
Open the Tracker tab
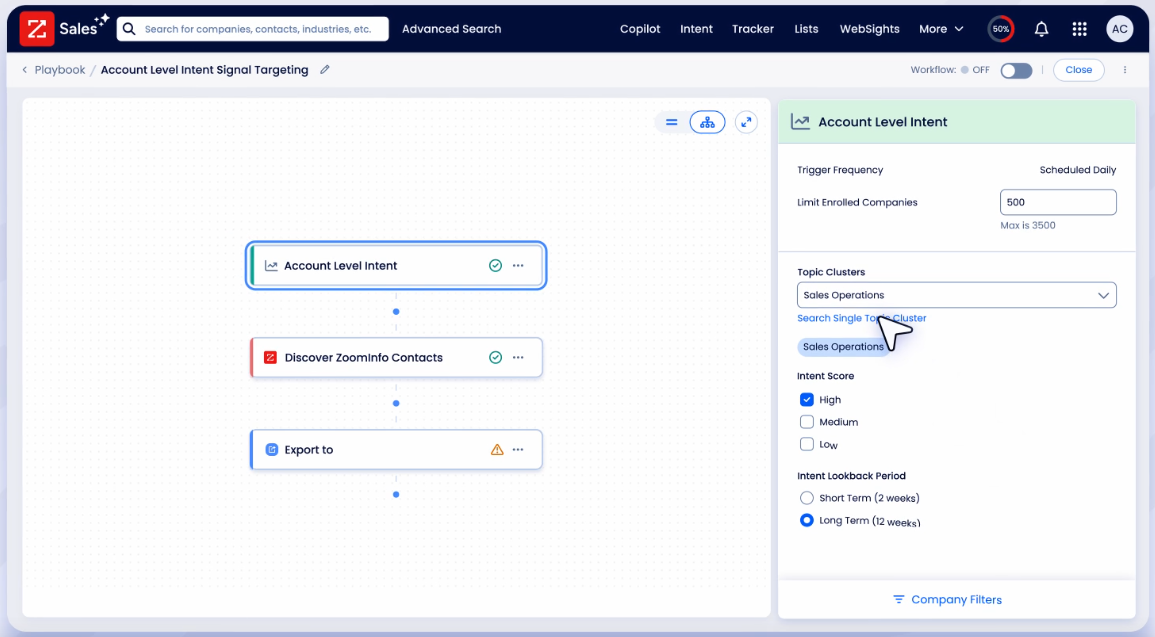point(752,29)
